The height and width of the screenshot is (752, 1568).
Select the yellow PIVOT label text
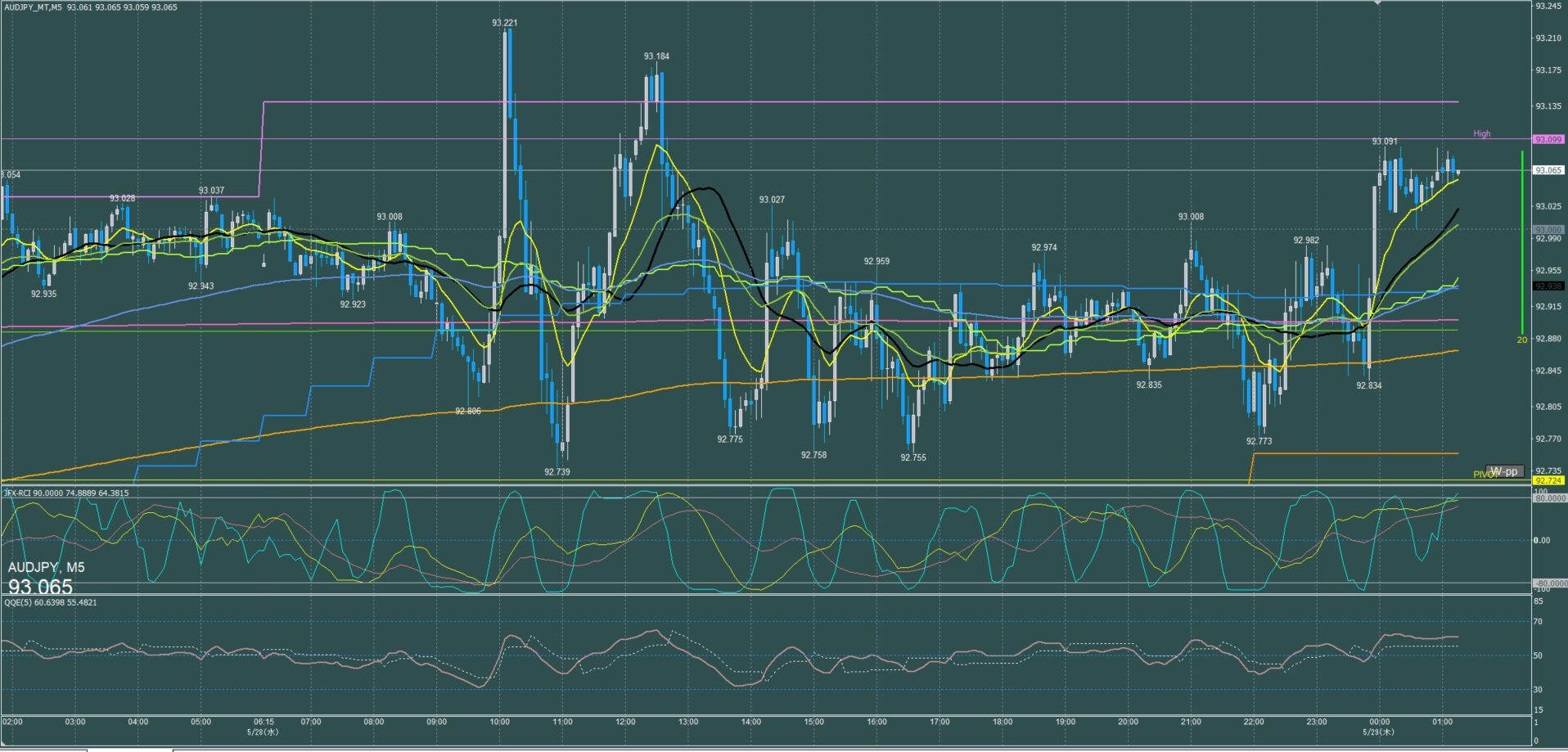coord(1484,475)
